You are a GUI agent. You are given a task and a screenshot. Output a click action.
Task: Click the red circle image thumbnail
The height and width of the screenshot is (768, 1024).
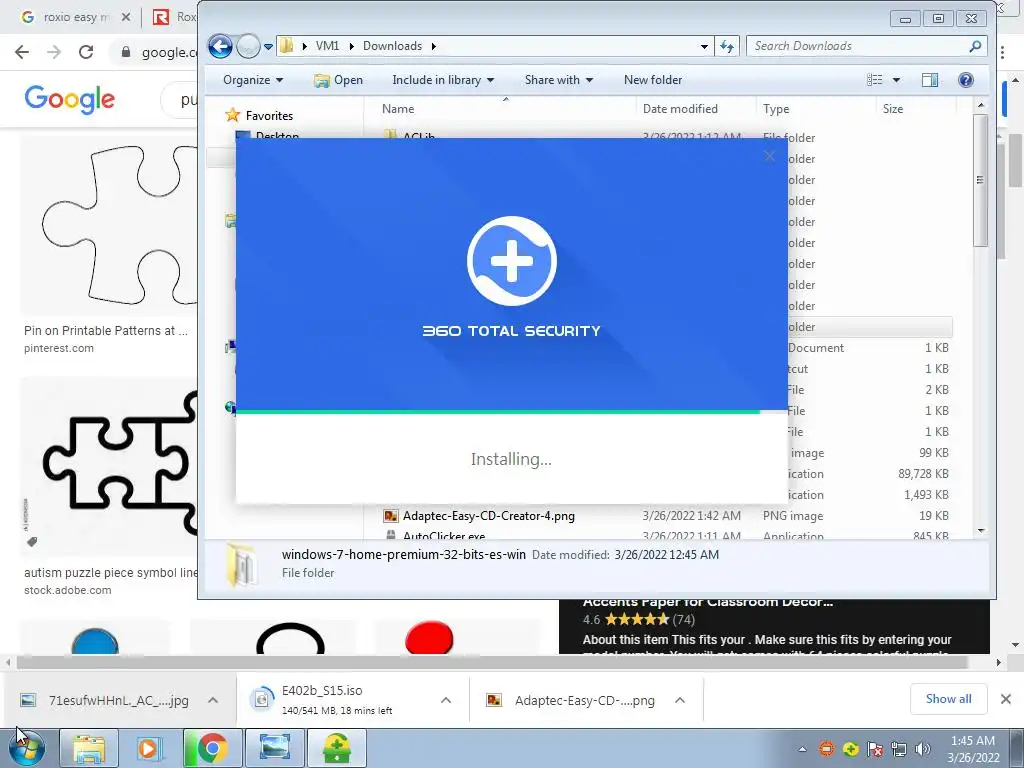429,638
